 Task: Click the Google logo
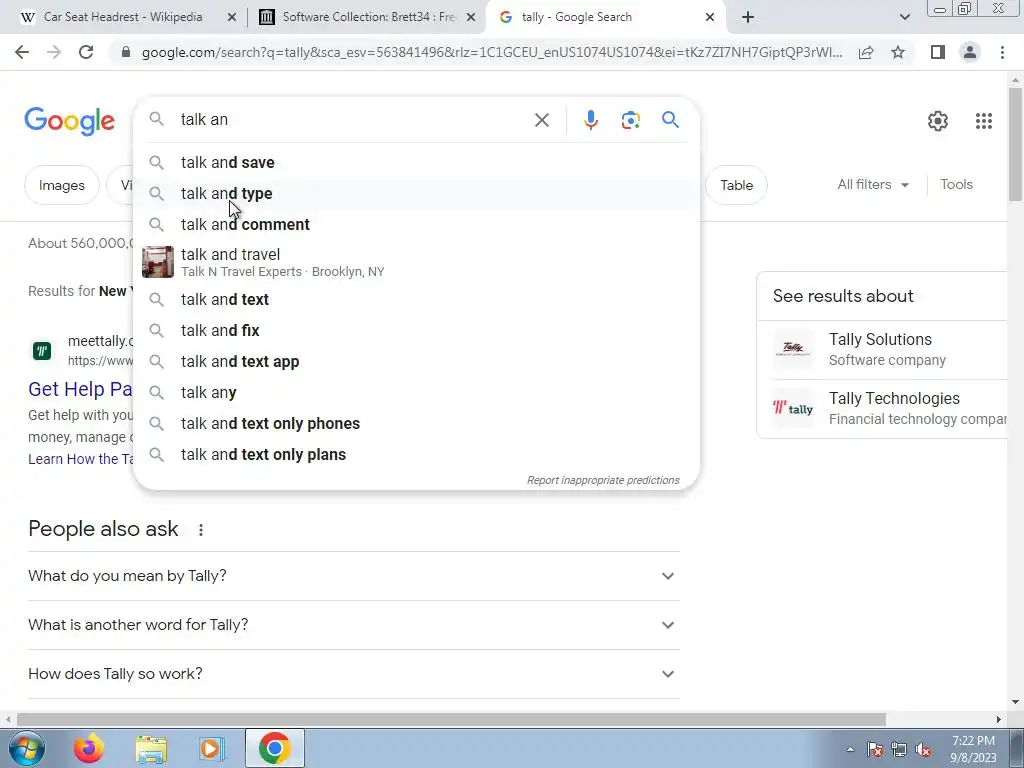69,121
